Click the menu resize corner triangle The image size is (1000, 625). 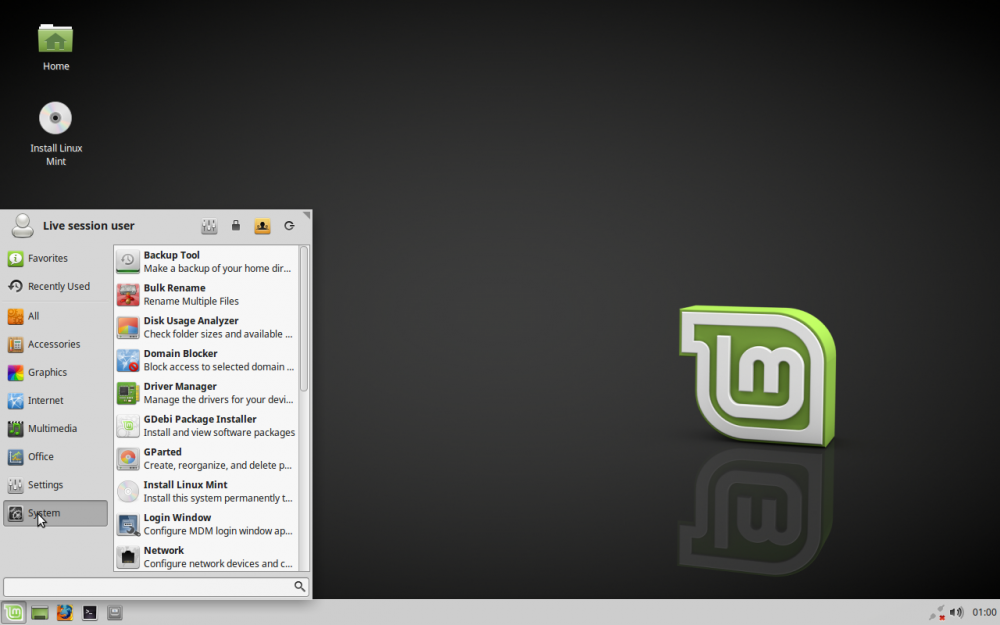coord(307,215)
